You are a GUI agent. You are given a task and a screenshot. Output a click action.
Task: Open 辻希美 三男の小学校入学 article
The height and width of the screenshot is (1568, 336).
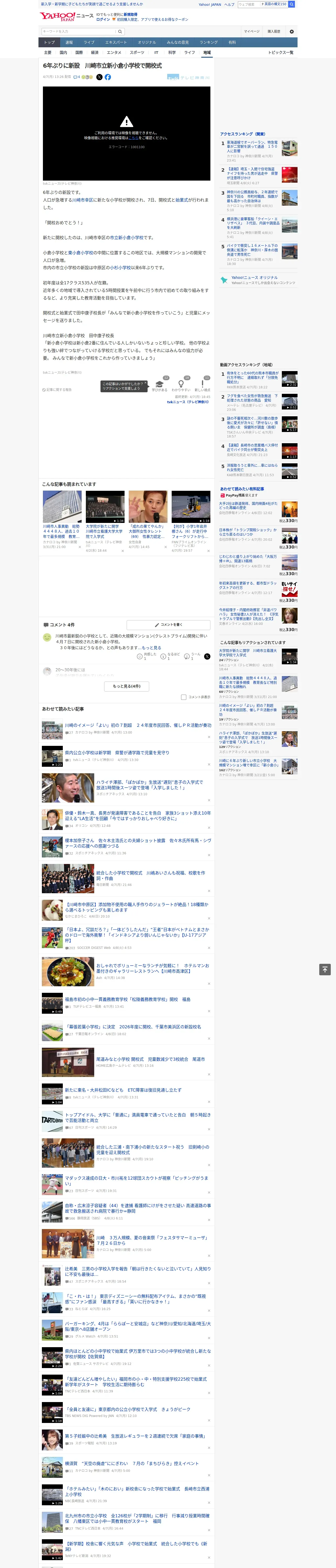click(x=138, y=1272)
